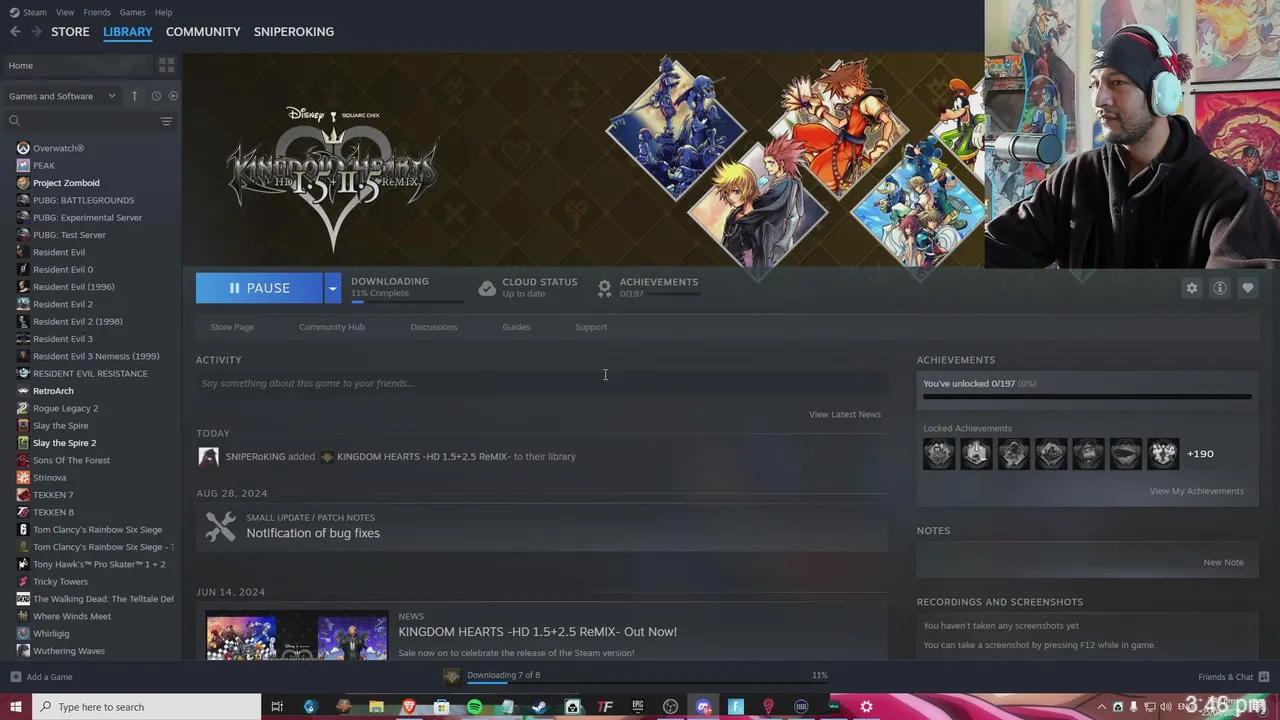Click the cloud status icon
The width and height of the screenshot is (1280, 720).
click(x=487, y=288)
